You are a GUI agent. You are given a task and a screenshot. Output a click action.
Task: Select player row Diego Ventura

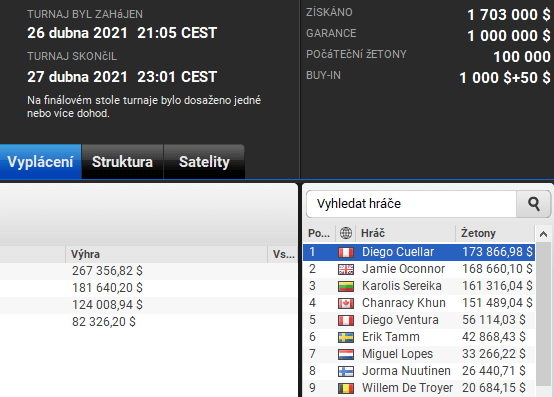419,320
